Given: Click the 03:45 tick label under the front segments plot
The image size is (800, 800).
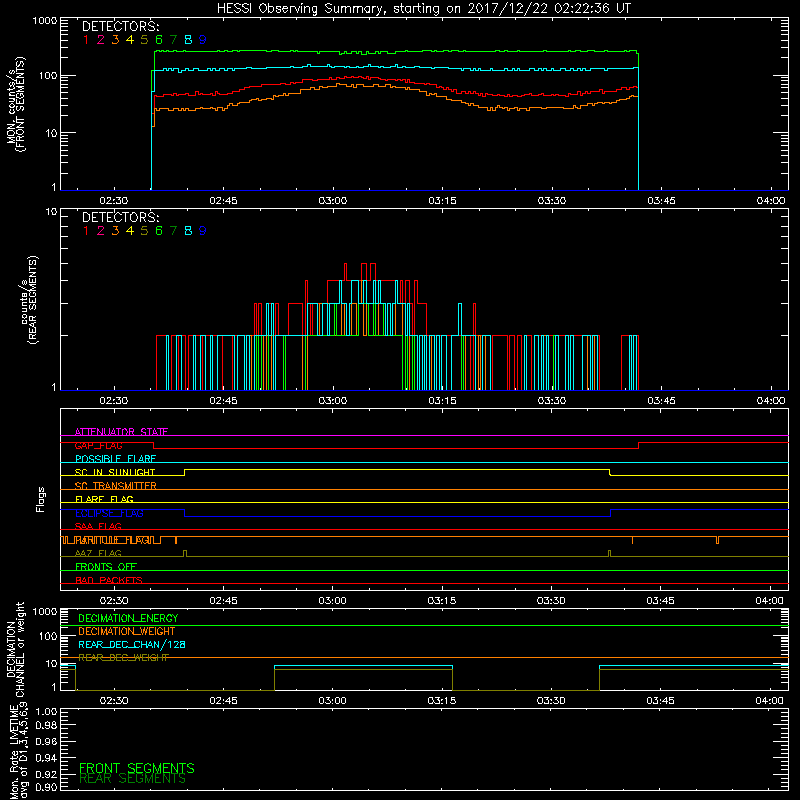Looking at the screenshot, I should 661,201.
